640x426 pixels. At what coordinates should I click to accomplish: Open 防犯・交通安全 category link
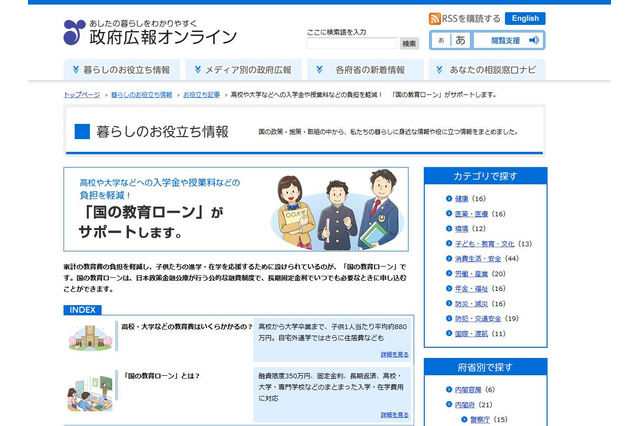click(x=478, y=319)
